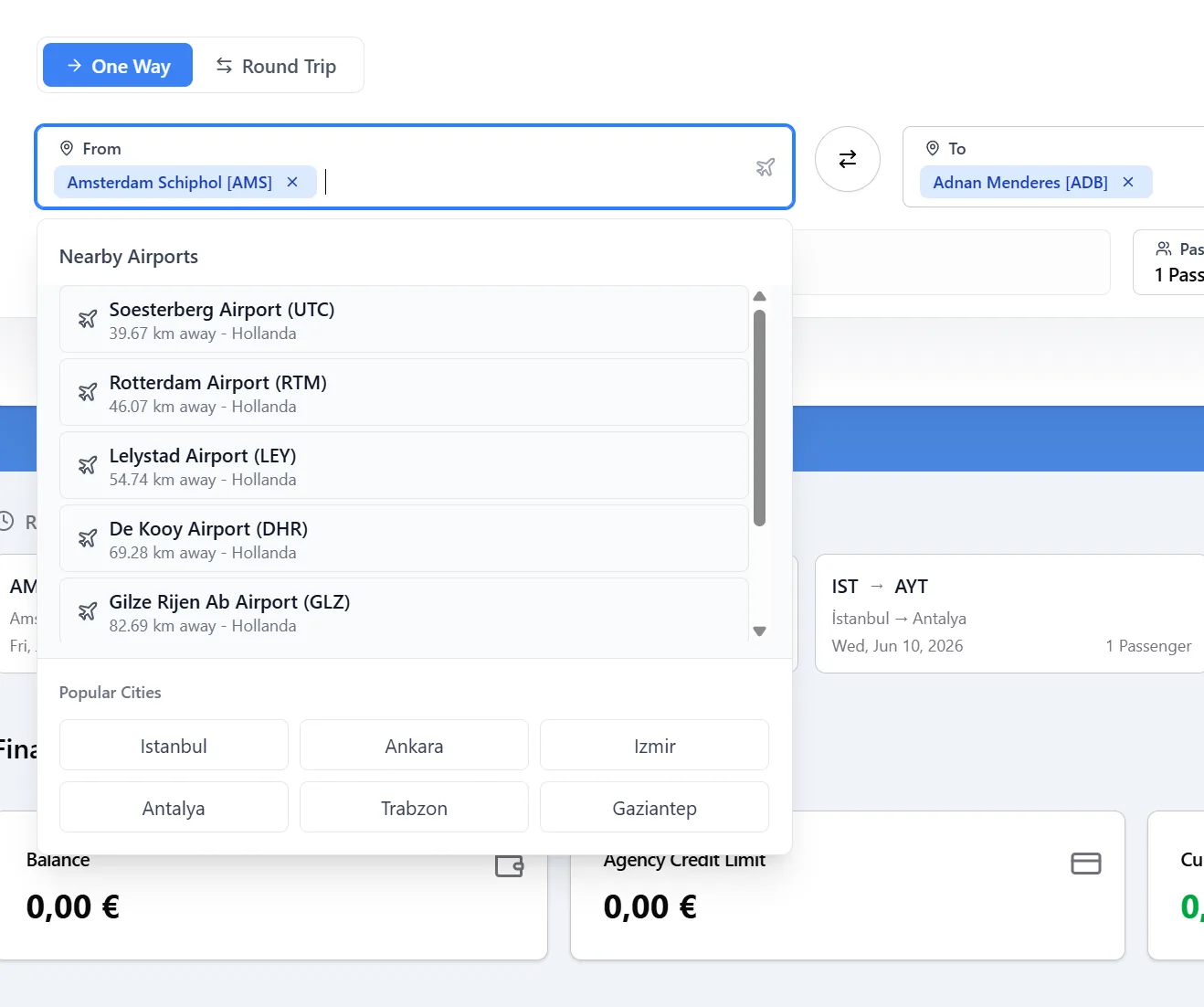The width and height of the screenshot is (1204, 1007).
Task: Click the location pin icon beside From
Action: point(66,147)
